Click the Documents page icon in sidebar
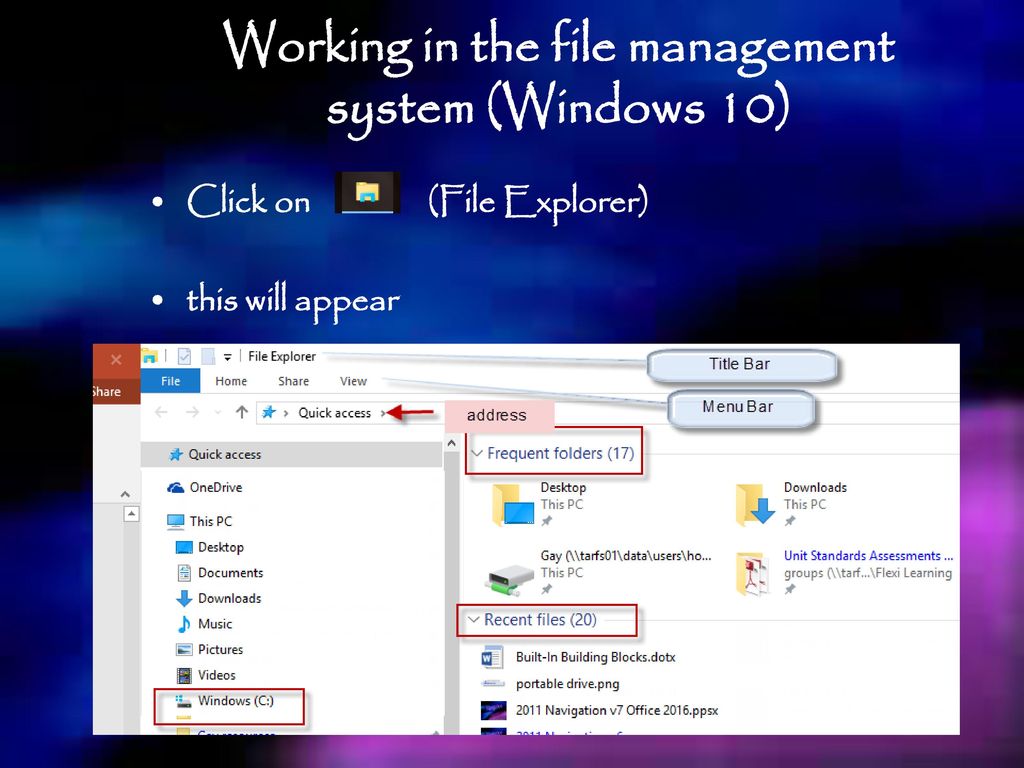This screenshot has width=1024, height=768. click(x=185, y=573)
